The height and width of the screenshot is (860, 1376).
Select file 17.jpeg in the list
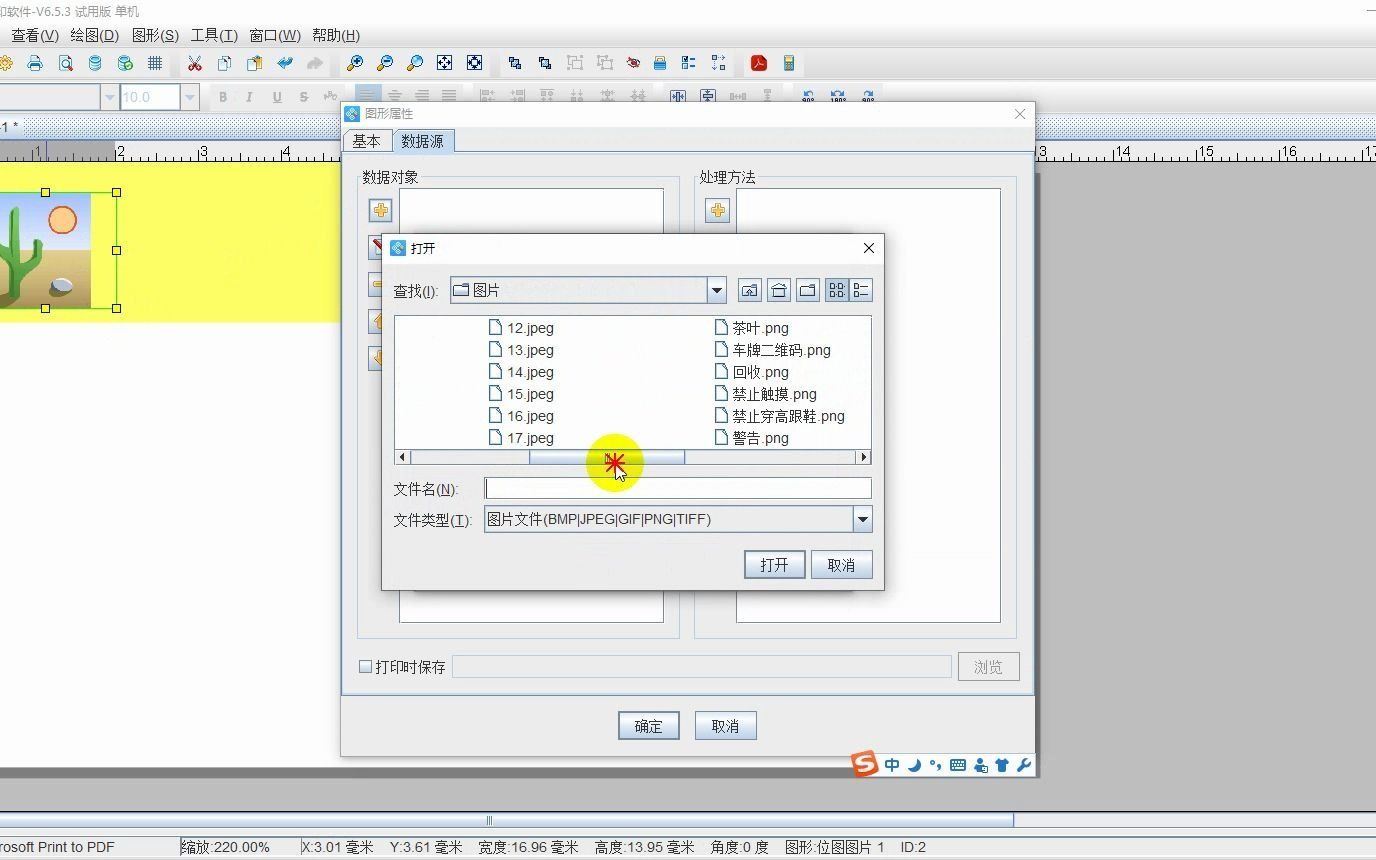click(521, 438)
